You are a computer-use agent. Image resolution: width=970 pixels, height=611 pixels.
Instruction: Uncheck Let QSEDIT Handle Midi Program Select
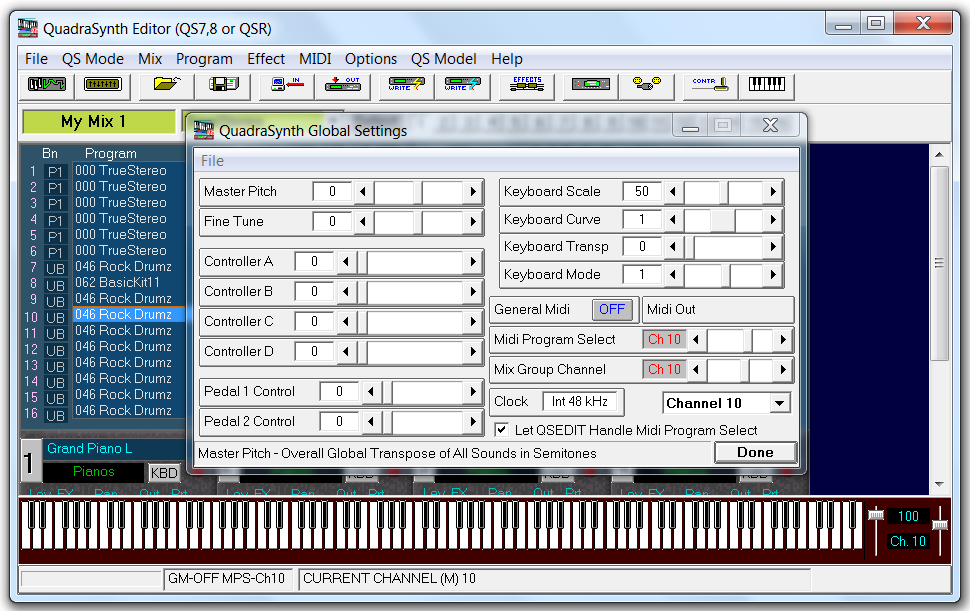[x=503, y=430]
